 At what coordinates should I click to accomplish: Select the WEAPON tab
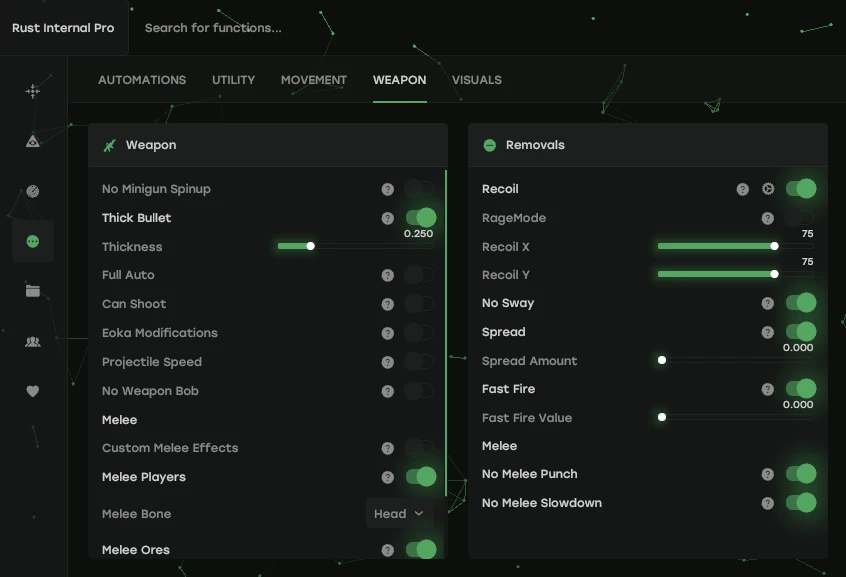400,80
